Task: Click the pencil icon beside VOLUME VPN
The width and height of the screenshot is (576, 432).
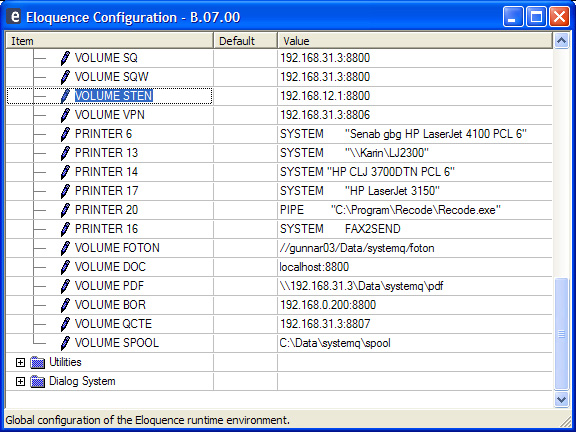Action: (65, 115)
